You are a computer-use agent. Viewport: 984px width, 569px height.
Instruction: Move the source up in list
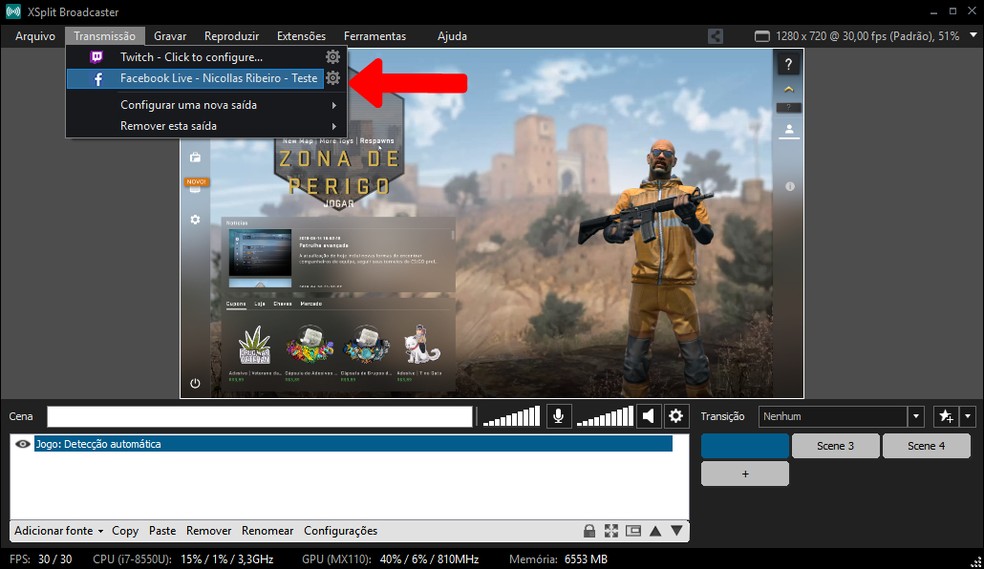[655, 531]
